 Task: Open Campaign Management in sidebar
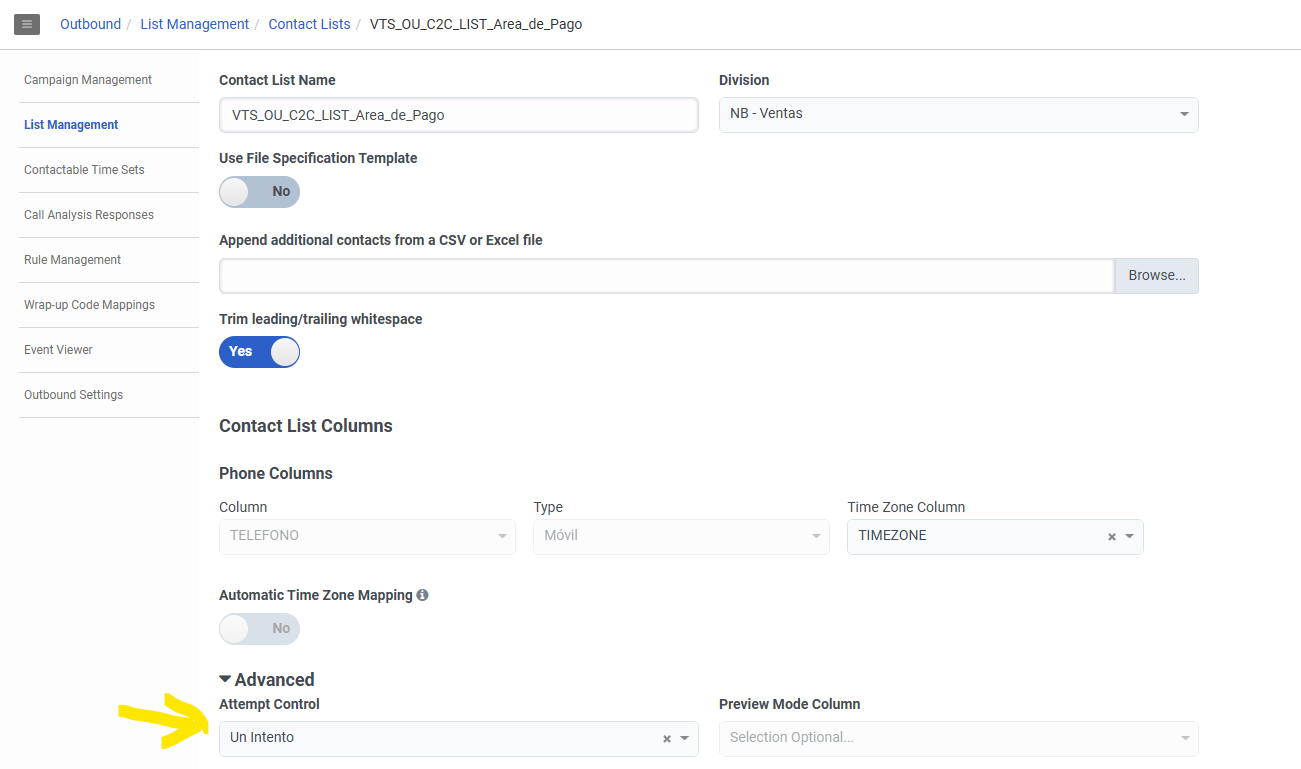tap(88, 80)
